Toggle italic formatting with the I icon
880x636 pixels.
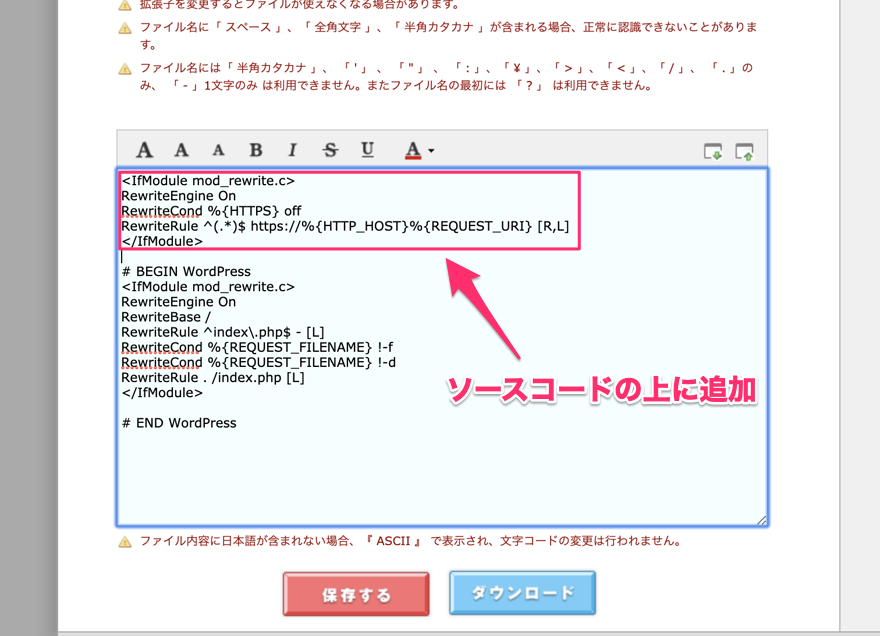tap(291, 149)
